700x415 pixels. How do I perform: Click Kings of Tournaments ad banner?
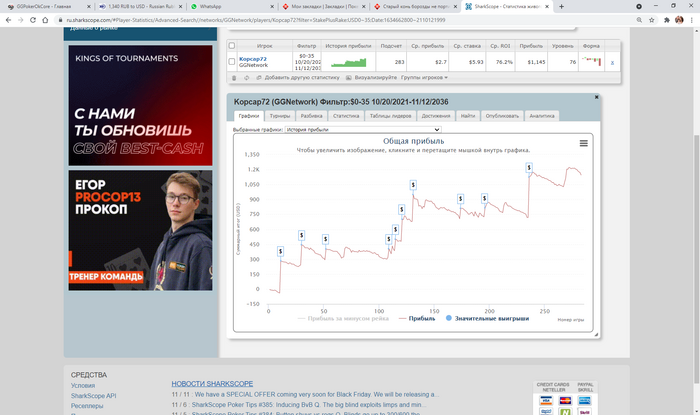pos(140,105)
